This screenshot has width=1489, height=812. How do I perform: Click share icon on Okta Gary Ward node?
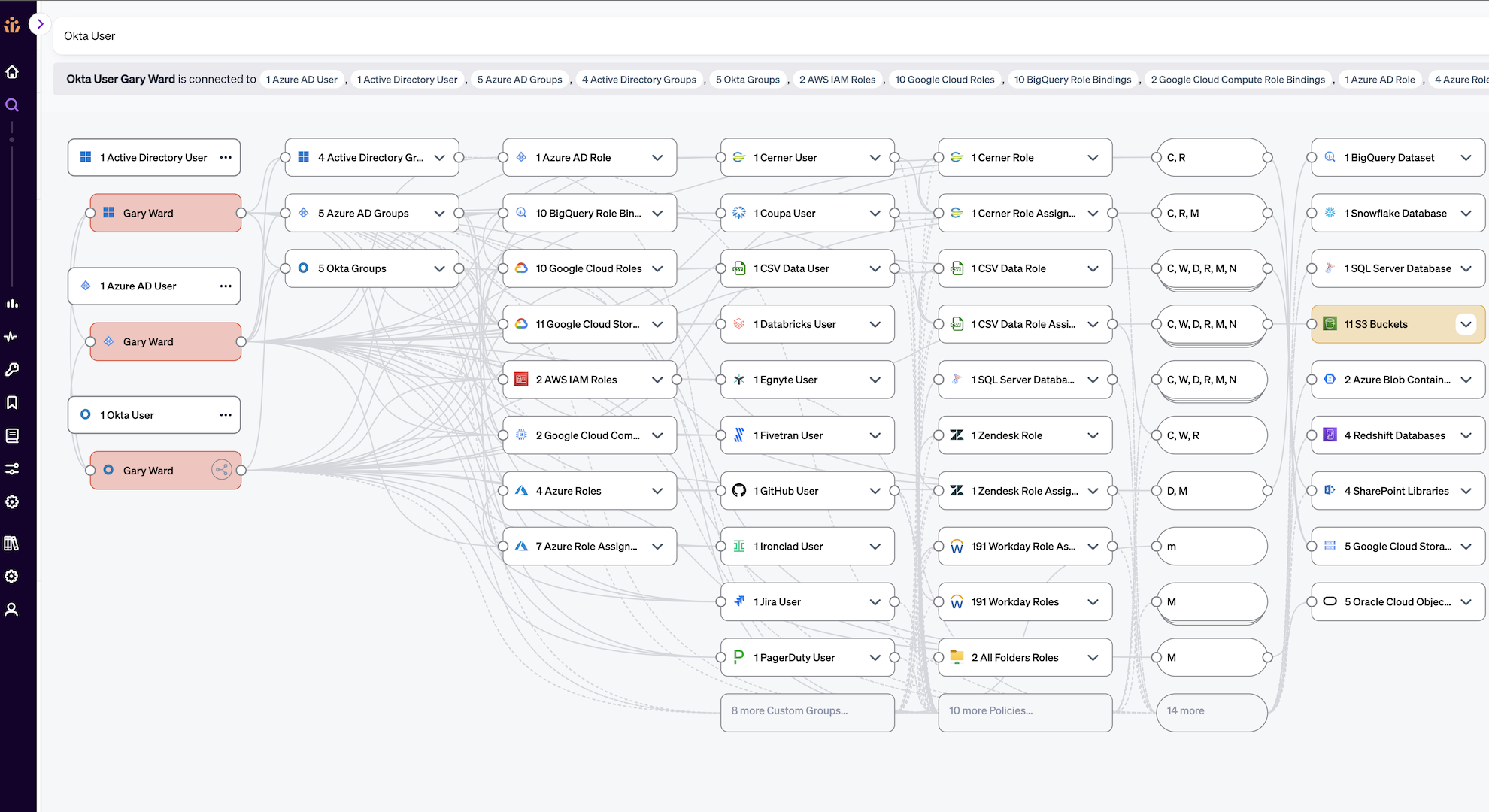tap(221, 470)
